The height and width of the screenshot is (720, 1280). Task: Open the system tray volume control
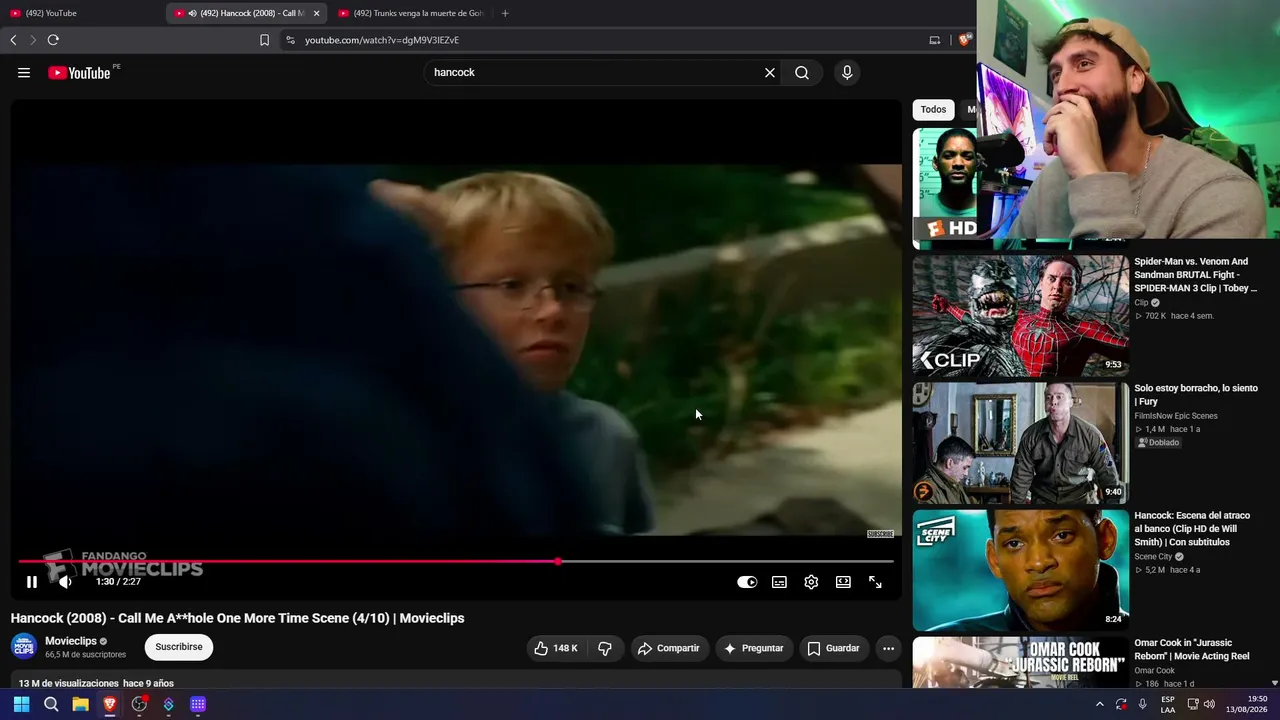tap(1209, 704)
